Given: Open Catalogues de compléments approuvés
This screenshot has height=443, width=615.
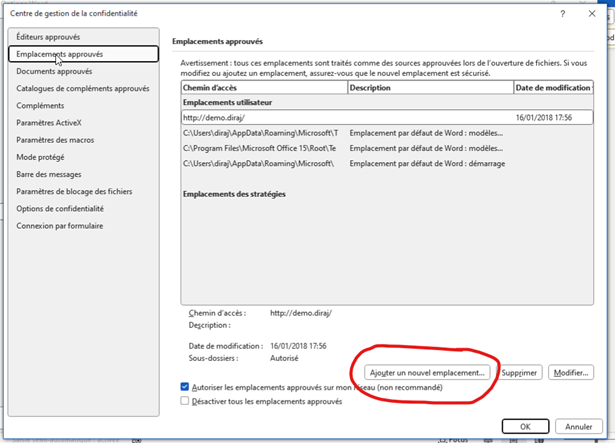Looking at the screenshot, I should (82, 88).
